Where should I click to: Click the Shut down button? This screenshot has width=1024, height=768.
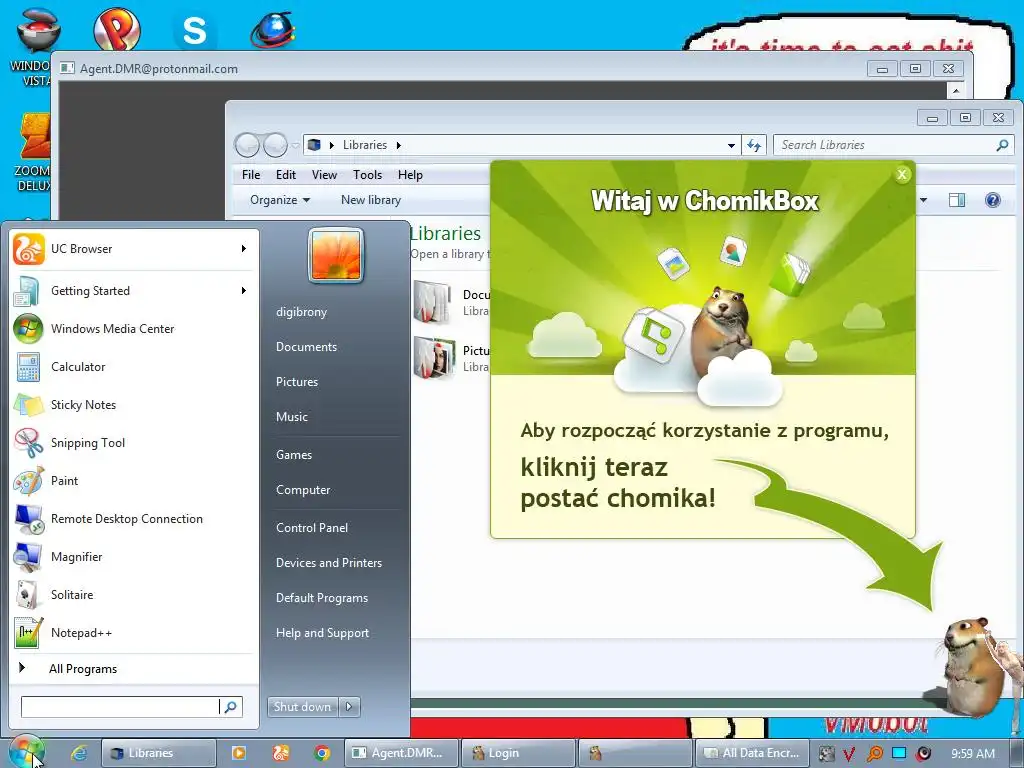point(302,706)
